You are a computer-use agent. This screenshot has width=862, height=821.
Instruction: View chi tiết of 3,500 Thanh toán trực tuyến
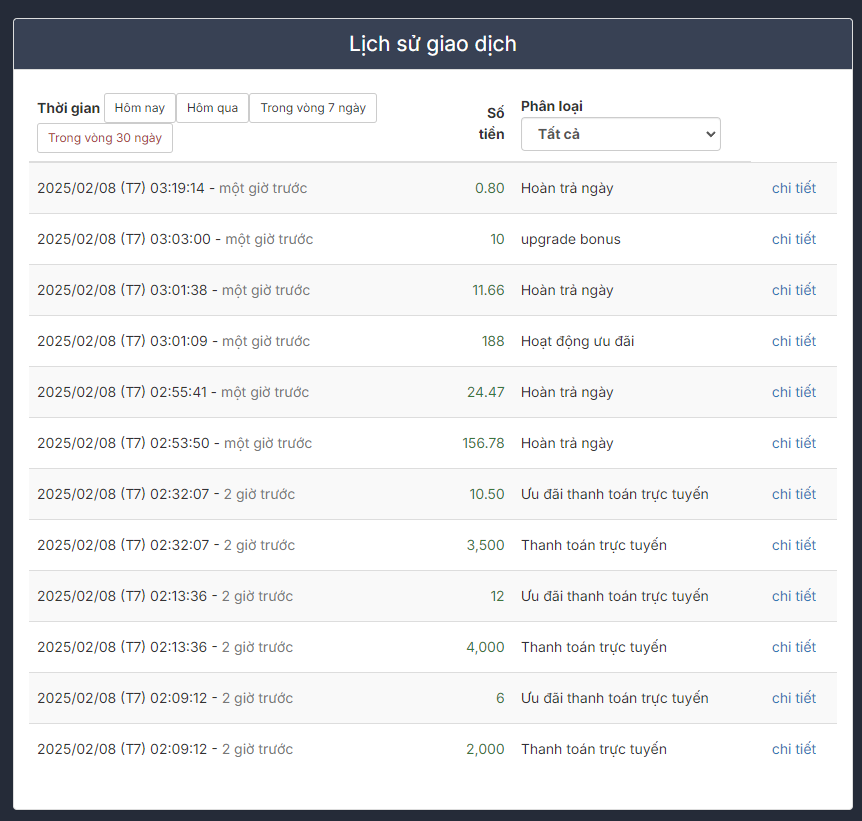[x=793, y=545]
